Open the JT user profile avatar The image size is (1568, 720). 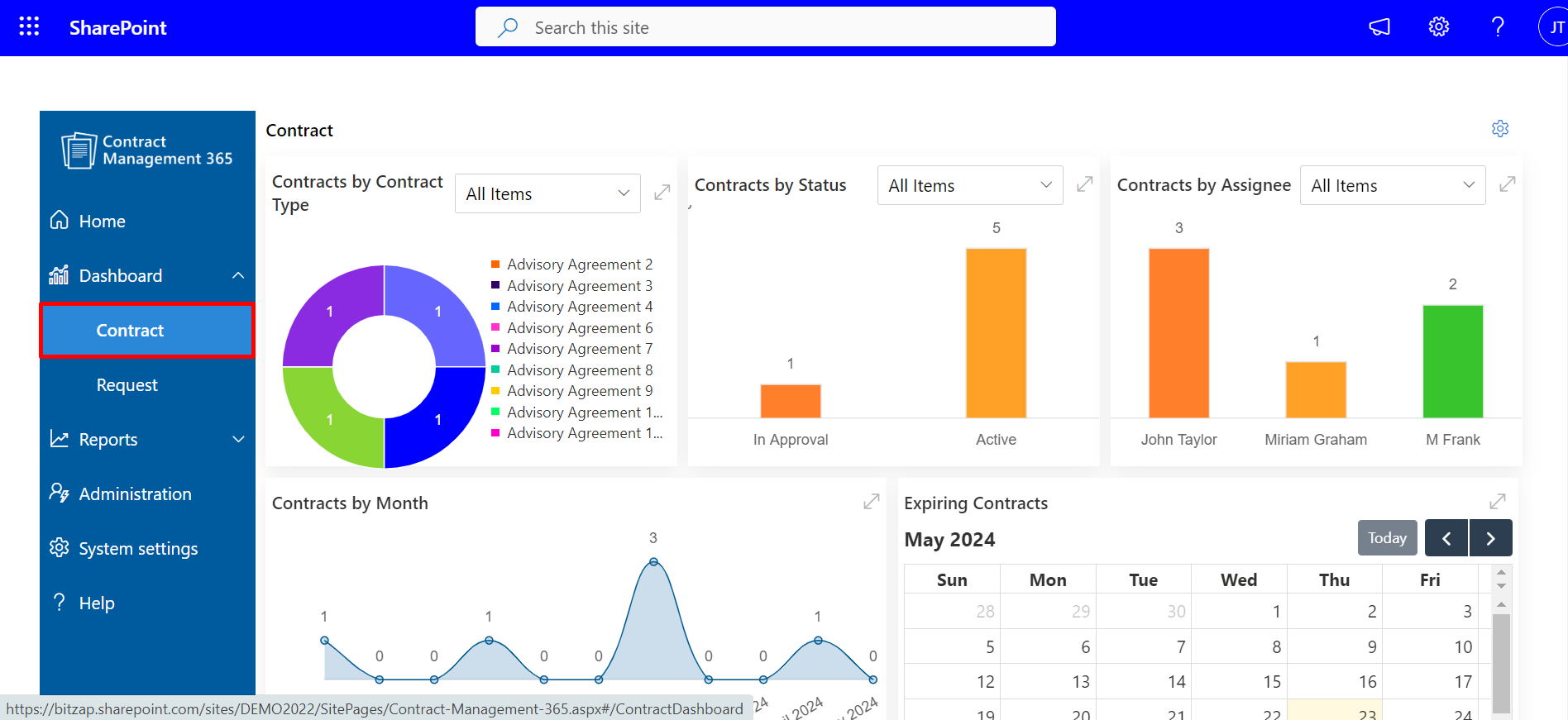point(1554,27)
